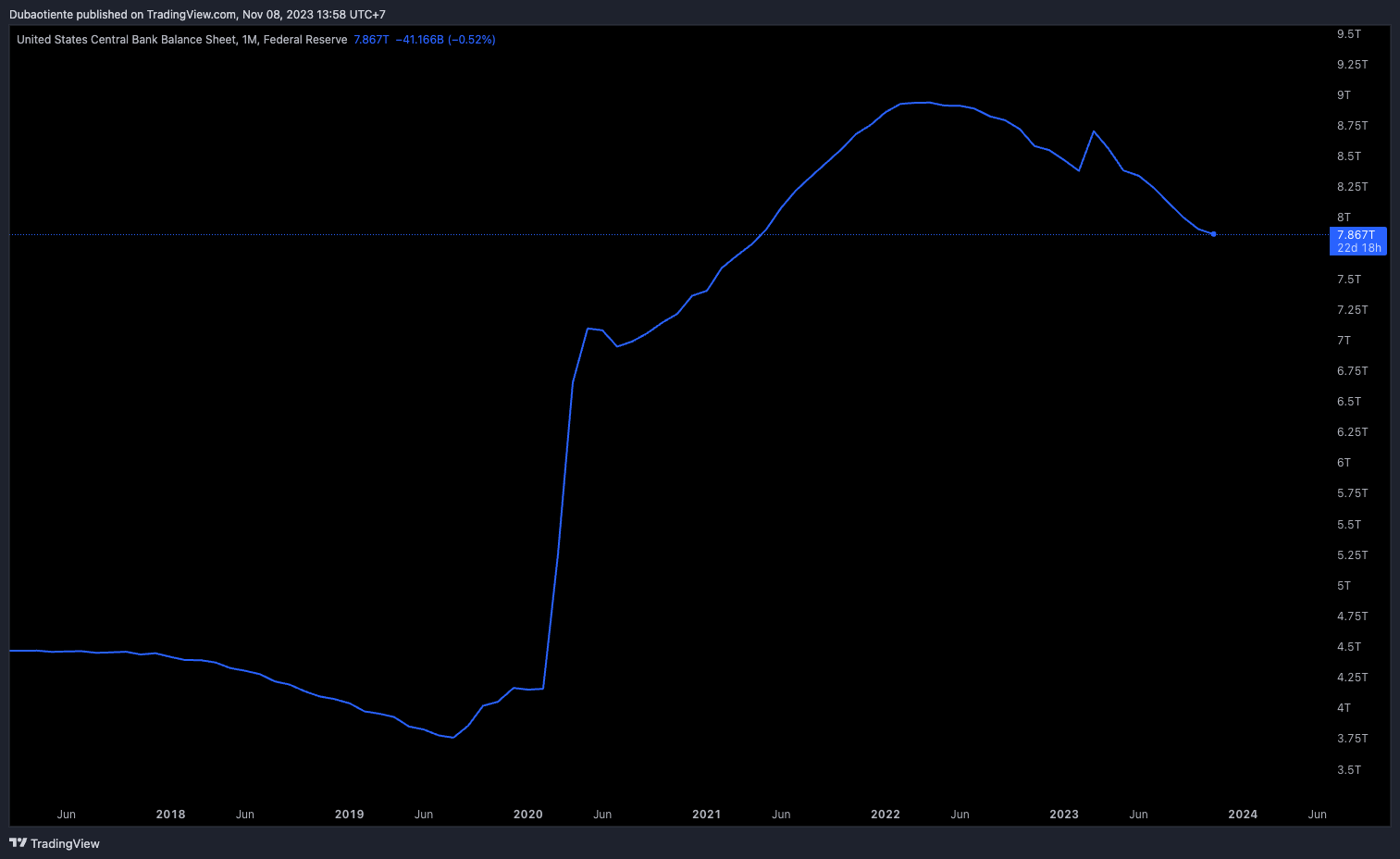Click the 8.75T price axis label

coord(1352,126)
